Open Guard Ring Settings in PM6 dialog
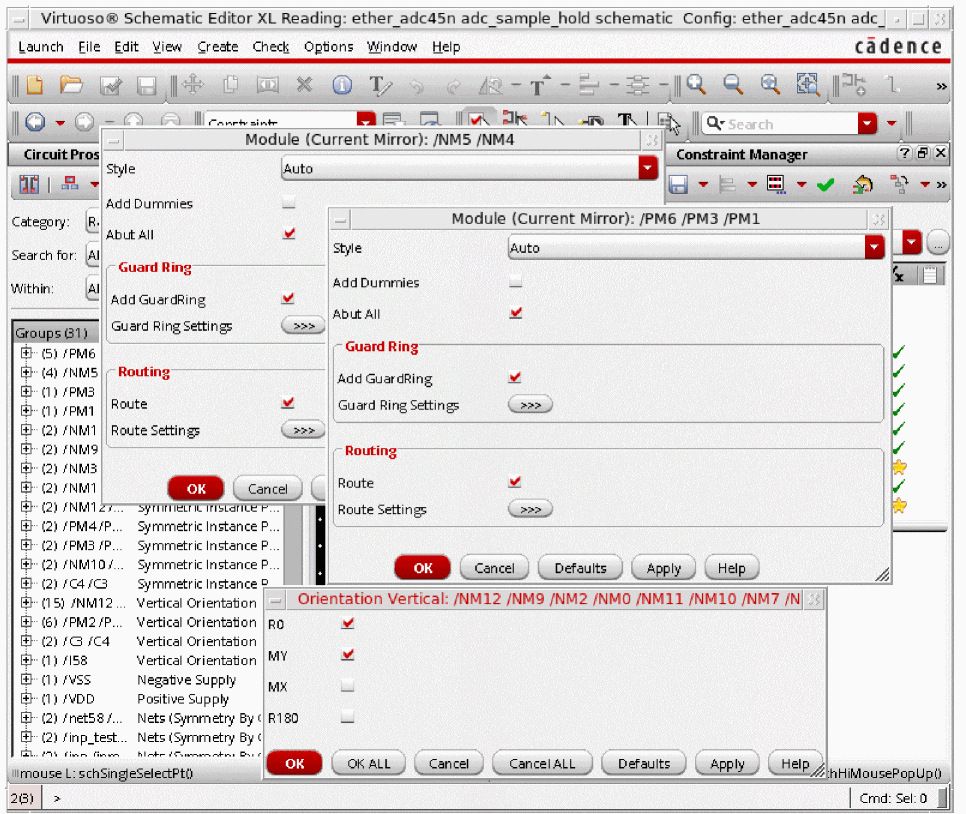 (530, 405)
